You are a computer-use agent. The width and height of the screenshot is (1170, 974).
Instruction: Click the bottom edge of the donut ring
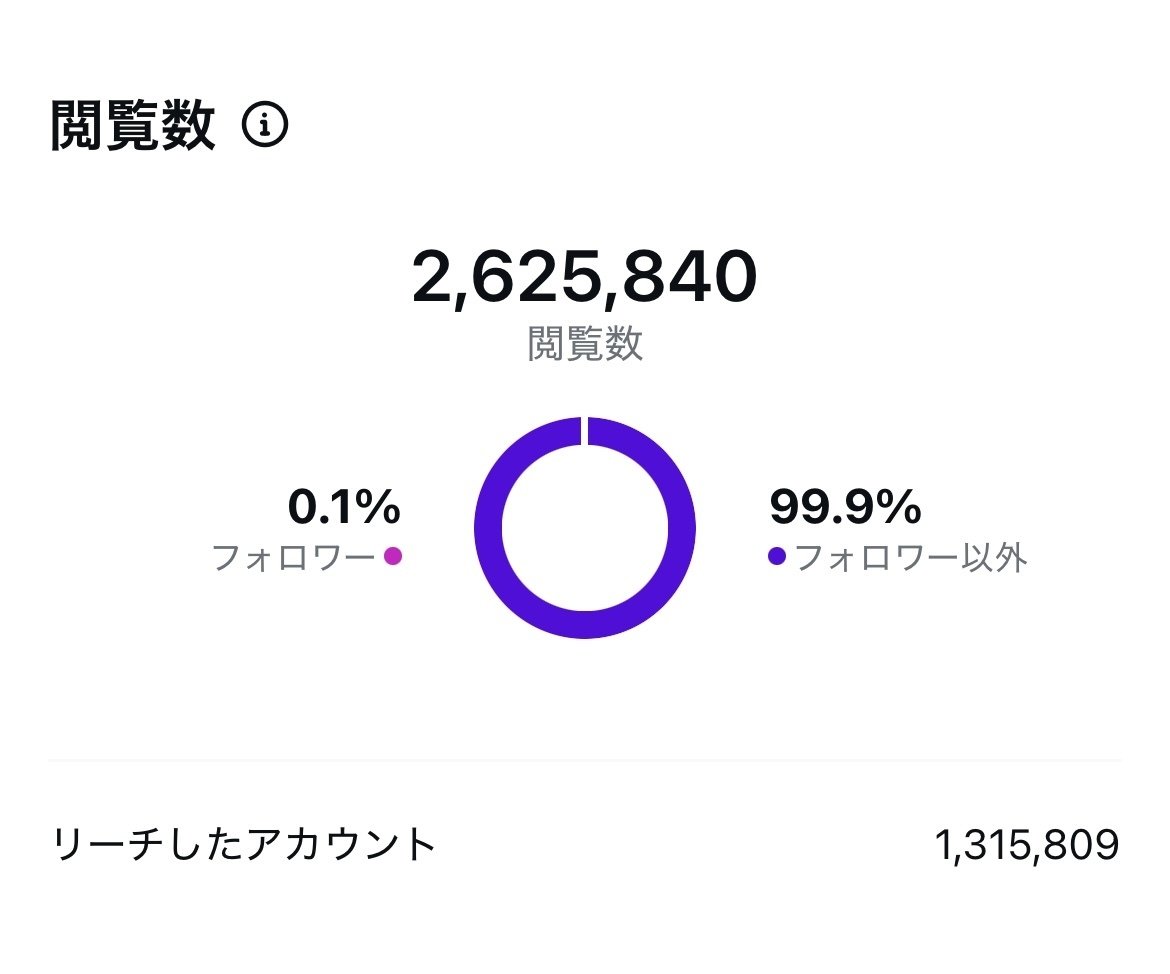pyautogui.click(x=585, y=625)
